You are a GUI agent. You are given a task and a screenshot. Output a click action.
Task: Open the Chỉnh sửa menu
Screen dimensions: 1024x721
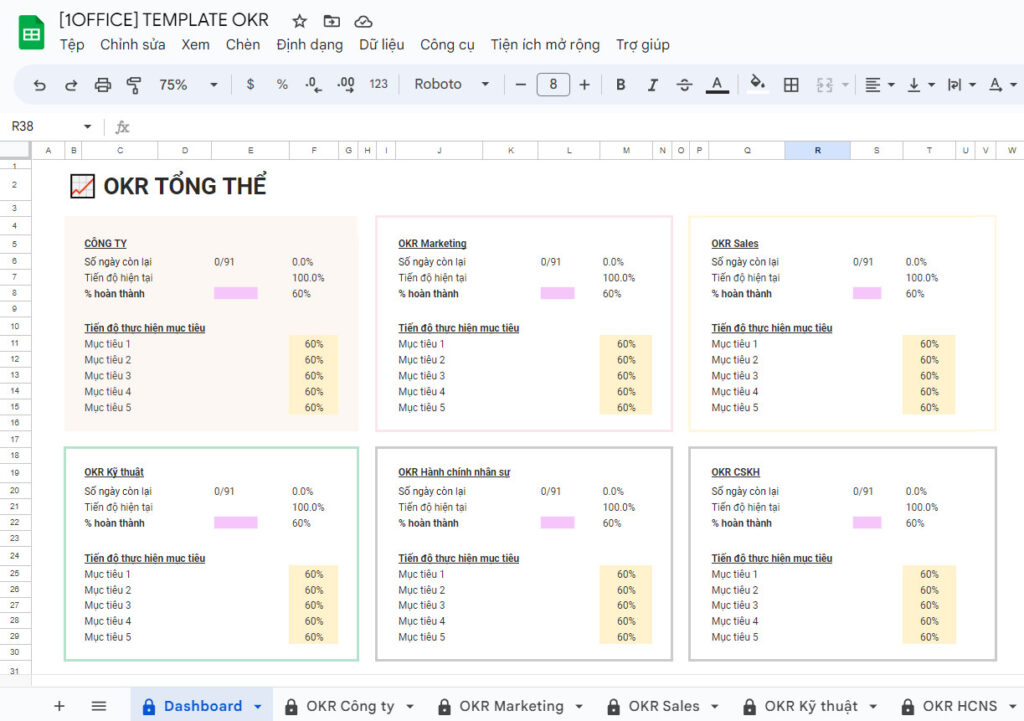coord(133,45)
